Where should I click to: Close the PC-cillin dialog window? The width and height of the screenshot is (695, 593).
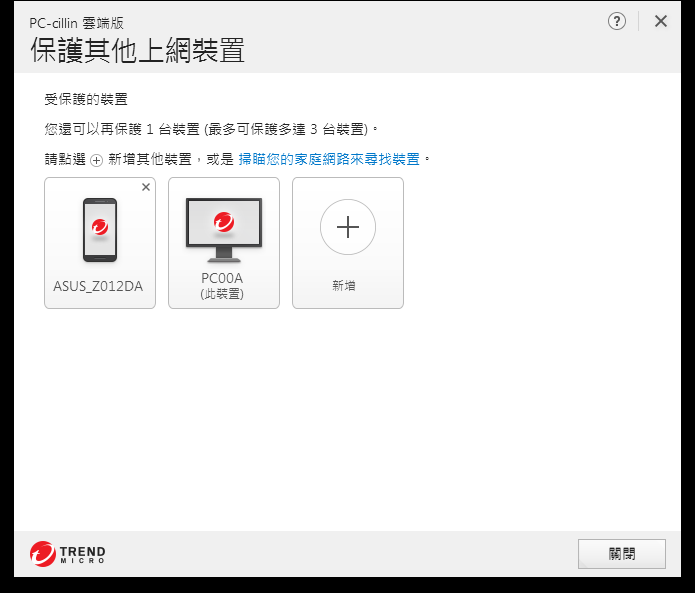(x=660, y=21)
